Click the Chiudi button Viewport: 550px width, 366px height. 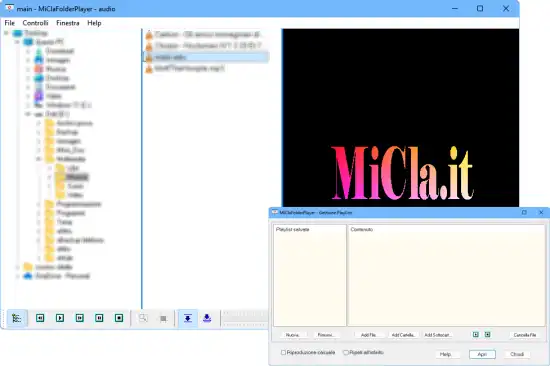(517, 354)
